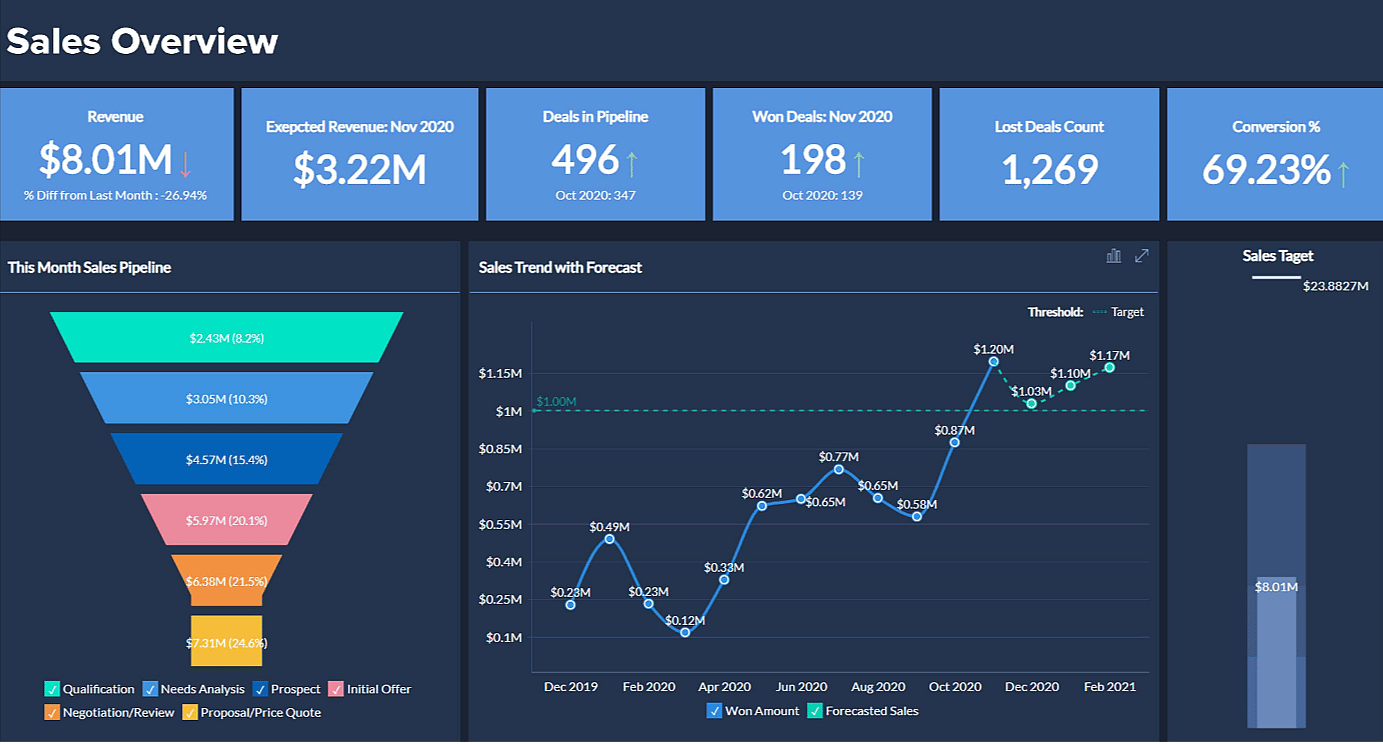Toggle the Won Amount series checkbox

[714, 711]
